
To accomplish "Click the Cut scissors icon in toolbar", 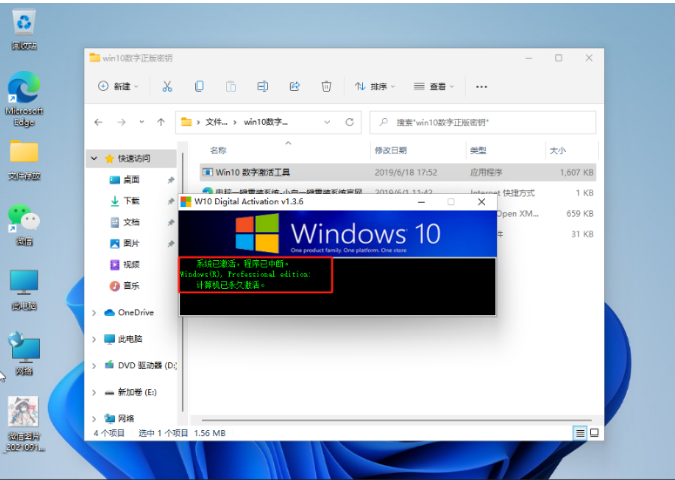I will click(x=168, y=87).
